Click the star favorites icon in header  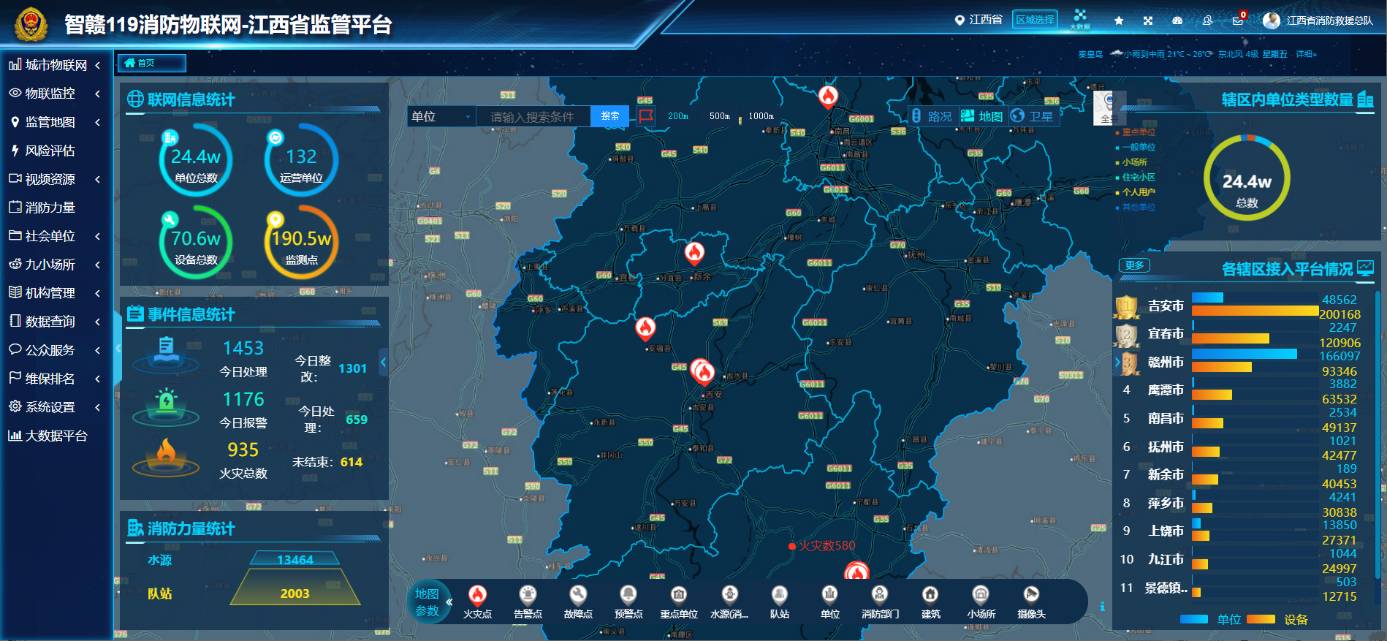pos(1119,21)
